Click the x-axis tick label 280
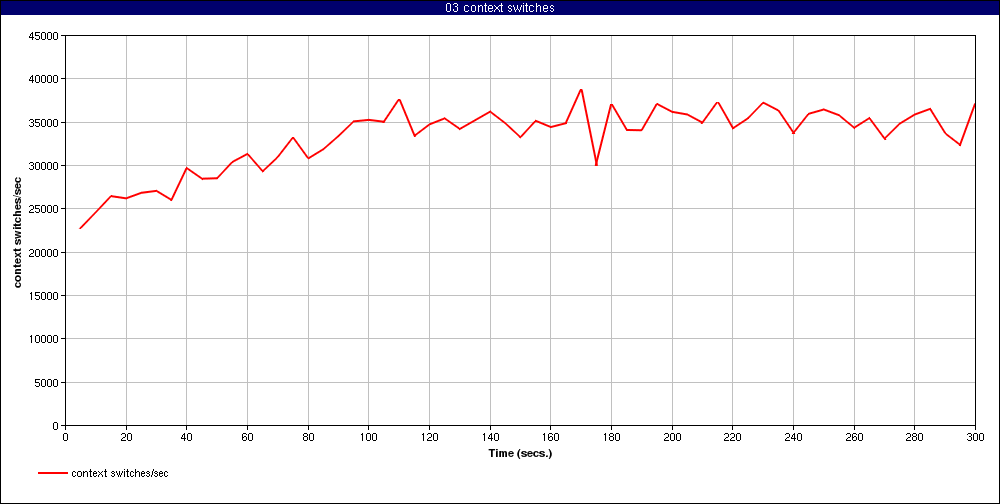1000x504 pixels. 915,437
